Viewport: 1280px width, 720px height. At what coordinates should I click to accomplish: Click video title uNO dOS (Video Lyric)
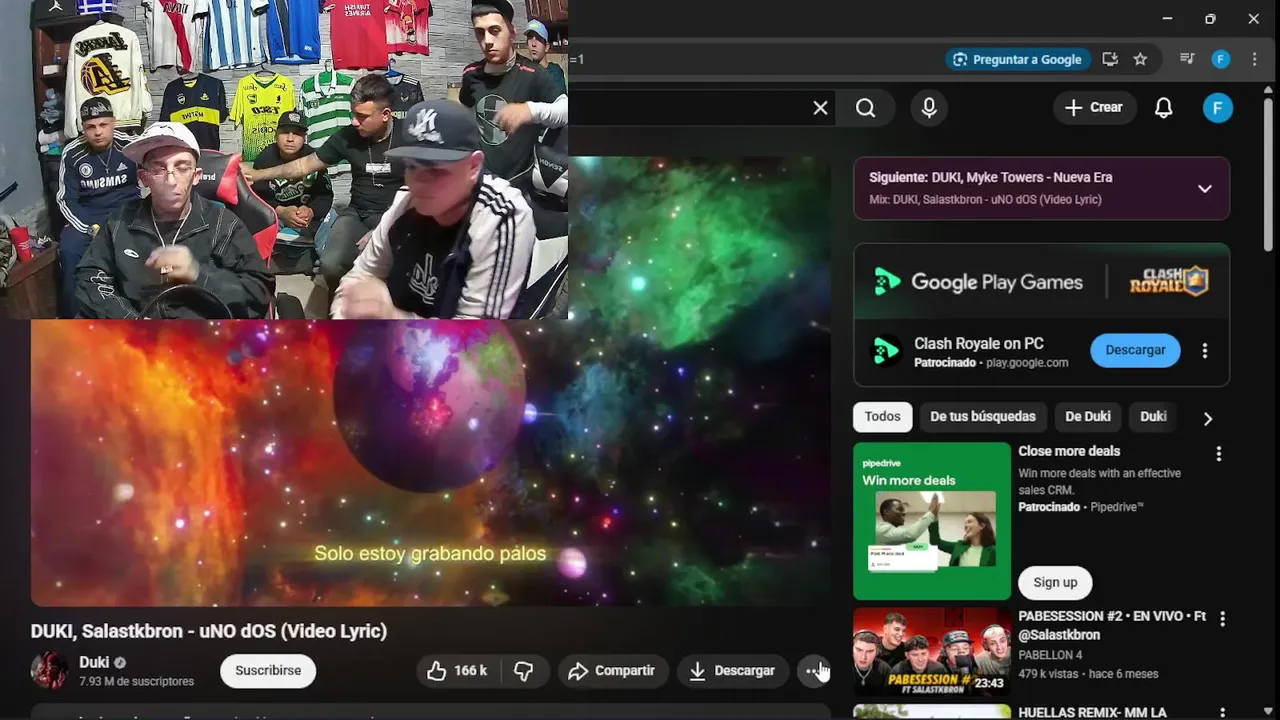tap(209, 631)
